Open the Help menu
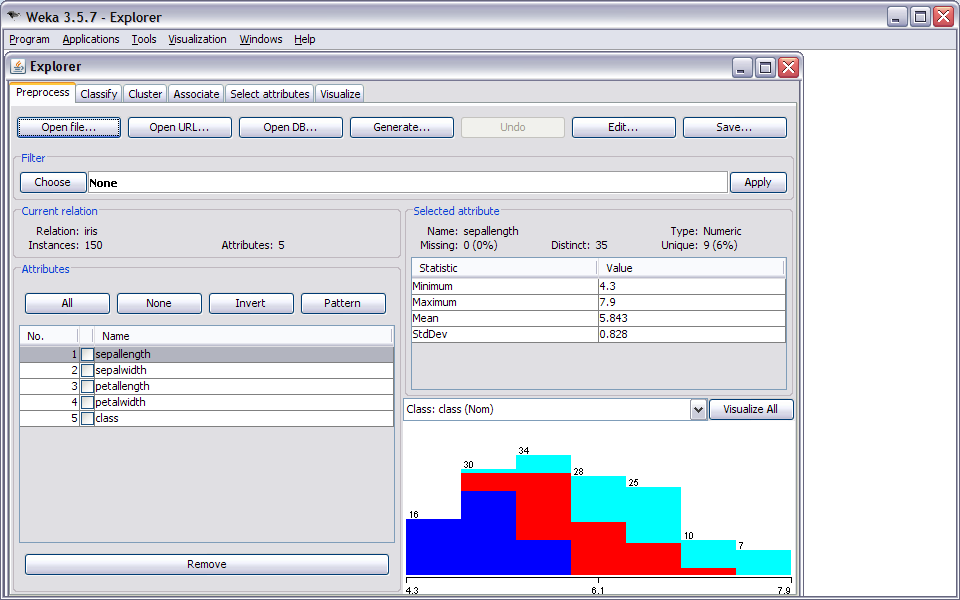Image resolution: width=960 pixels, height=600 pixels. (304, 39)
